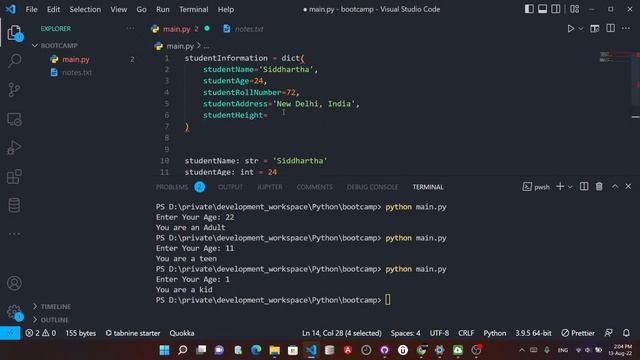Click the Windows Start button on the taskbar
640x360 pixels.
pyautogui.click(x=164, y=350)
